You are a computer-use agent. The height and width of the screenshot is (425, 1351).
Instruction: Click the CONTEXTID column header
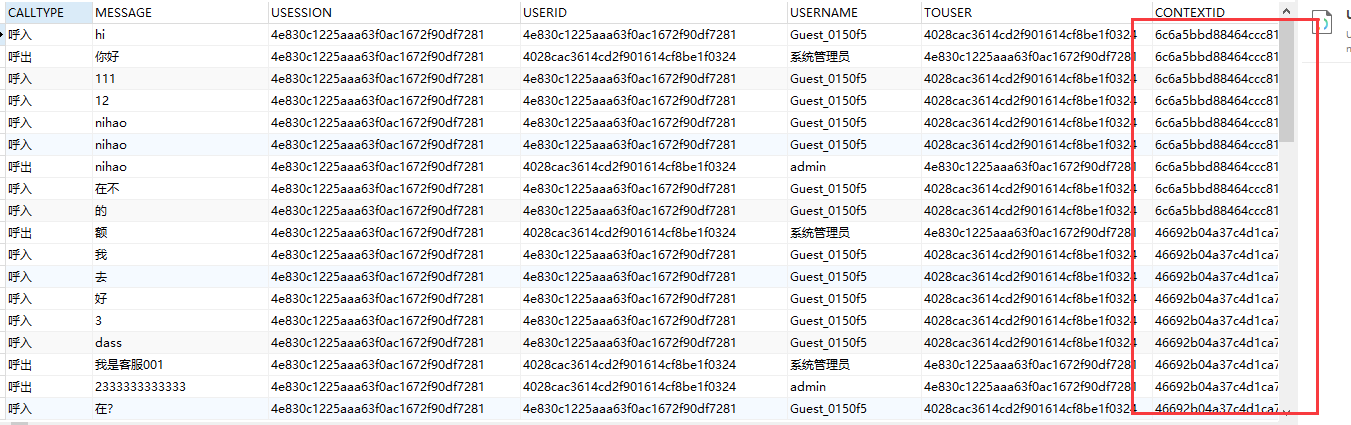1214,12
